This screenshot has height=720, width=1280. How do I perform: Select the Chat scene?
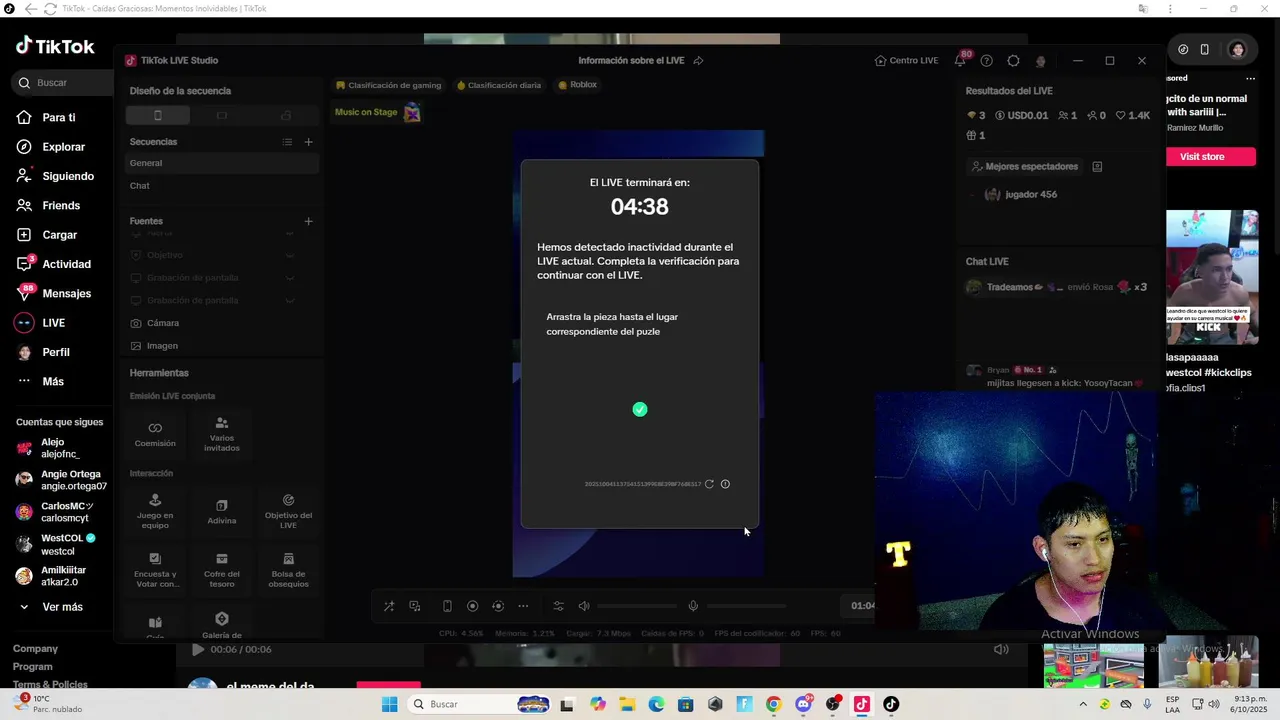click(x=222, y=186)
